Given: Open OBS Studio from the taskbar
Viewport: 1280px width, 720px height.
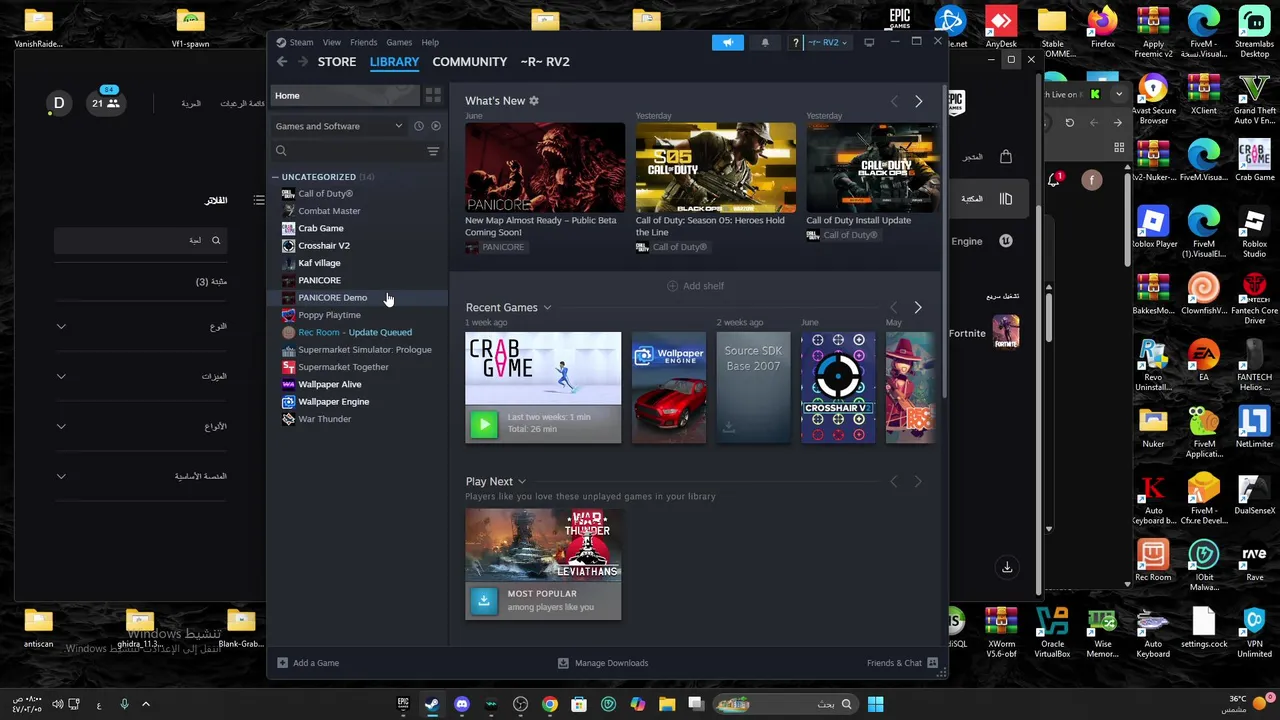Looking at the screenshot, I should (520, 704).
